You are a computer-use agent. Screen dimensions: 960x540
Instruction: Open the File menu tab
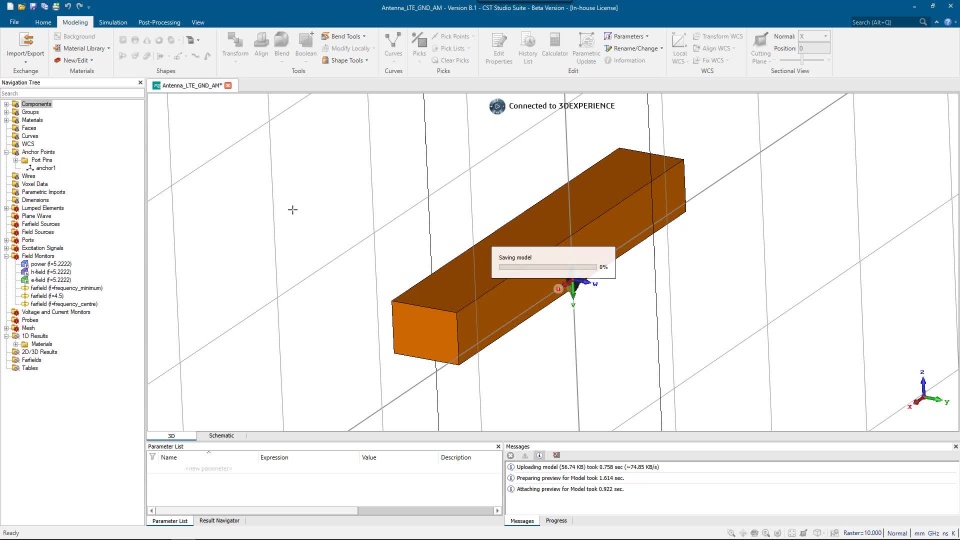14,22
